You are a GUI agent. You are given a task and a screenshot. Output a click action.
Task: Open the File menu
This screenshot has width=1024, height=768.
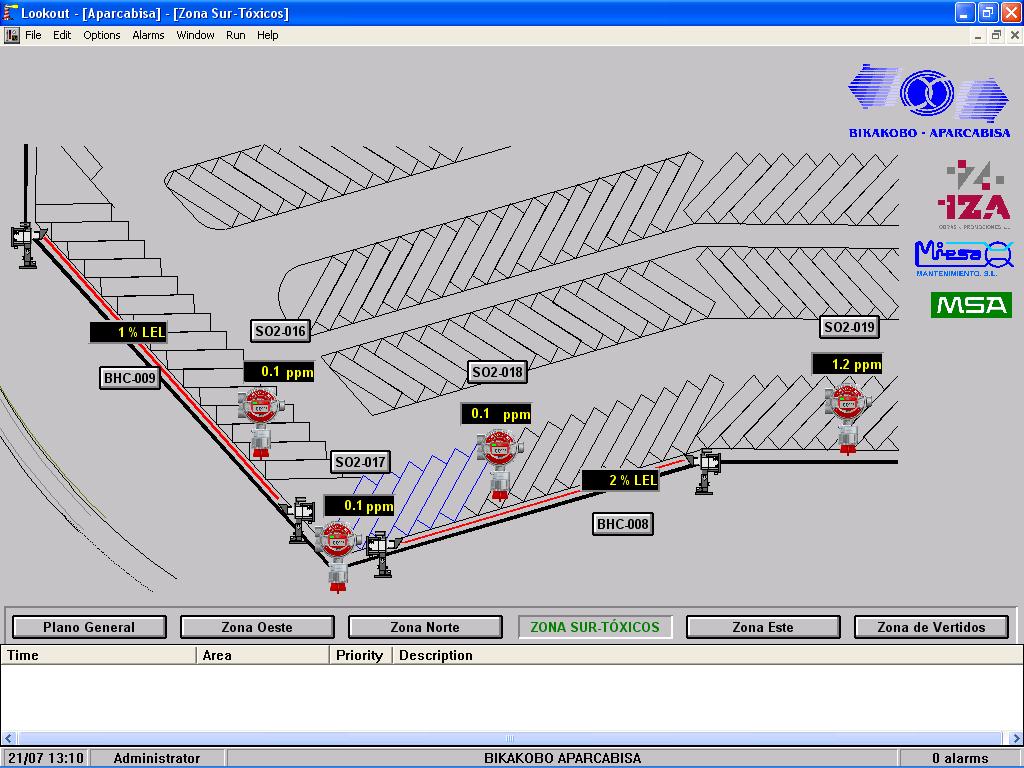tap(33, 35)
